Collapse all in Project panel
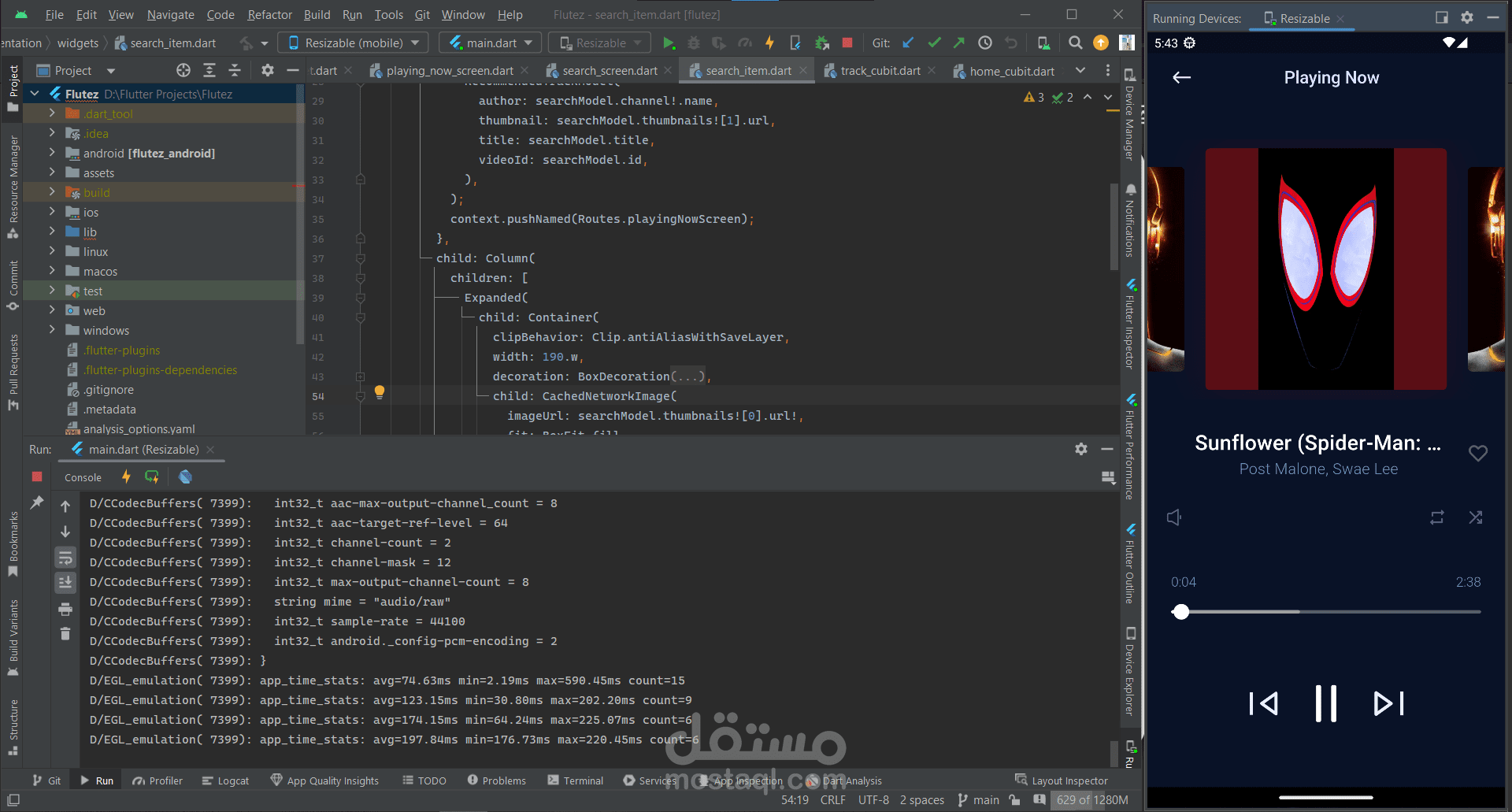The image size is (1512, 812). 235,71
